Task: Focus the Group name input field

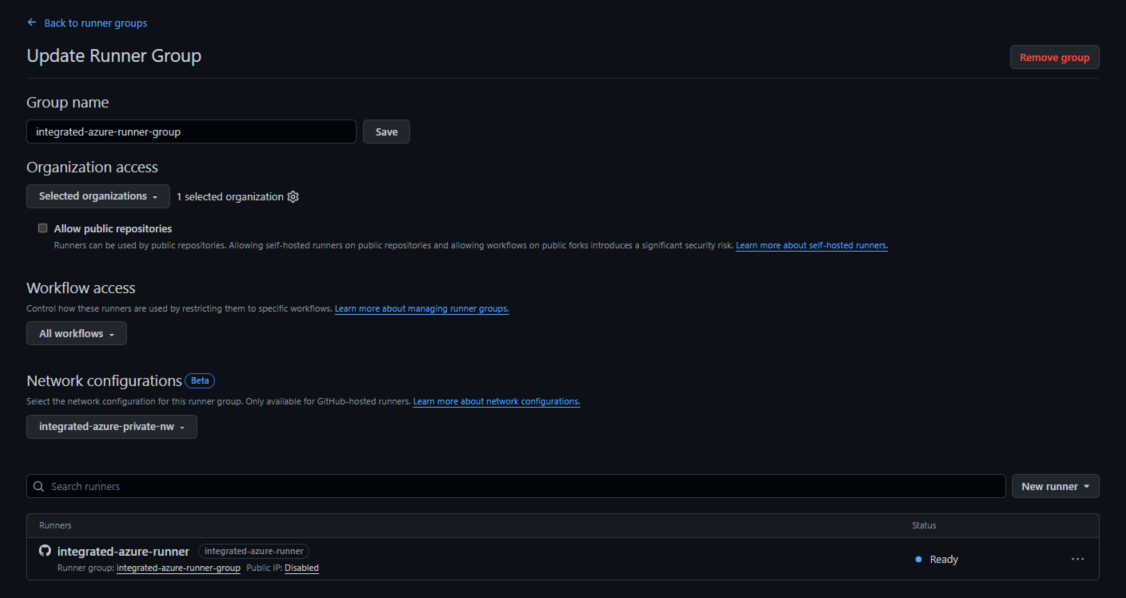Action: point(191,131)
